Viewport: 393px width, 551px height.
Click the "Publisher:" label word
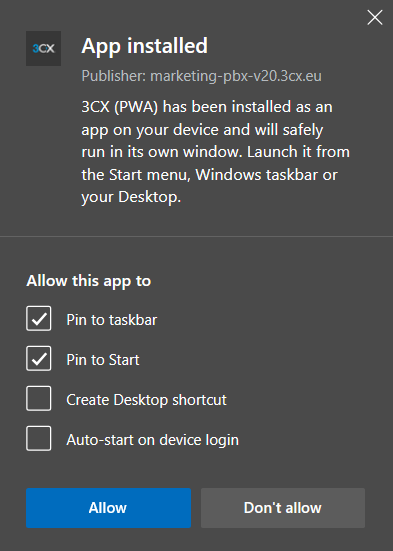[114, 76]
